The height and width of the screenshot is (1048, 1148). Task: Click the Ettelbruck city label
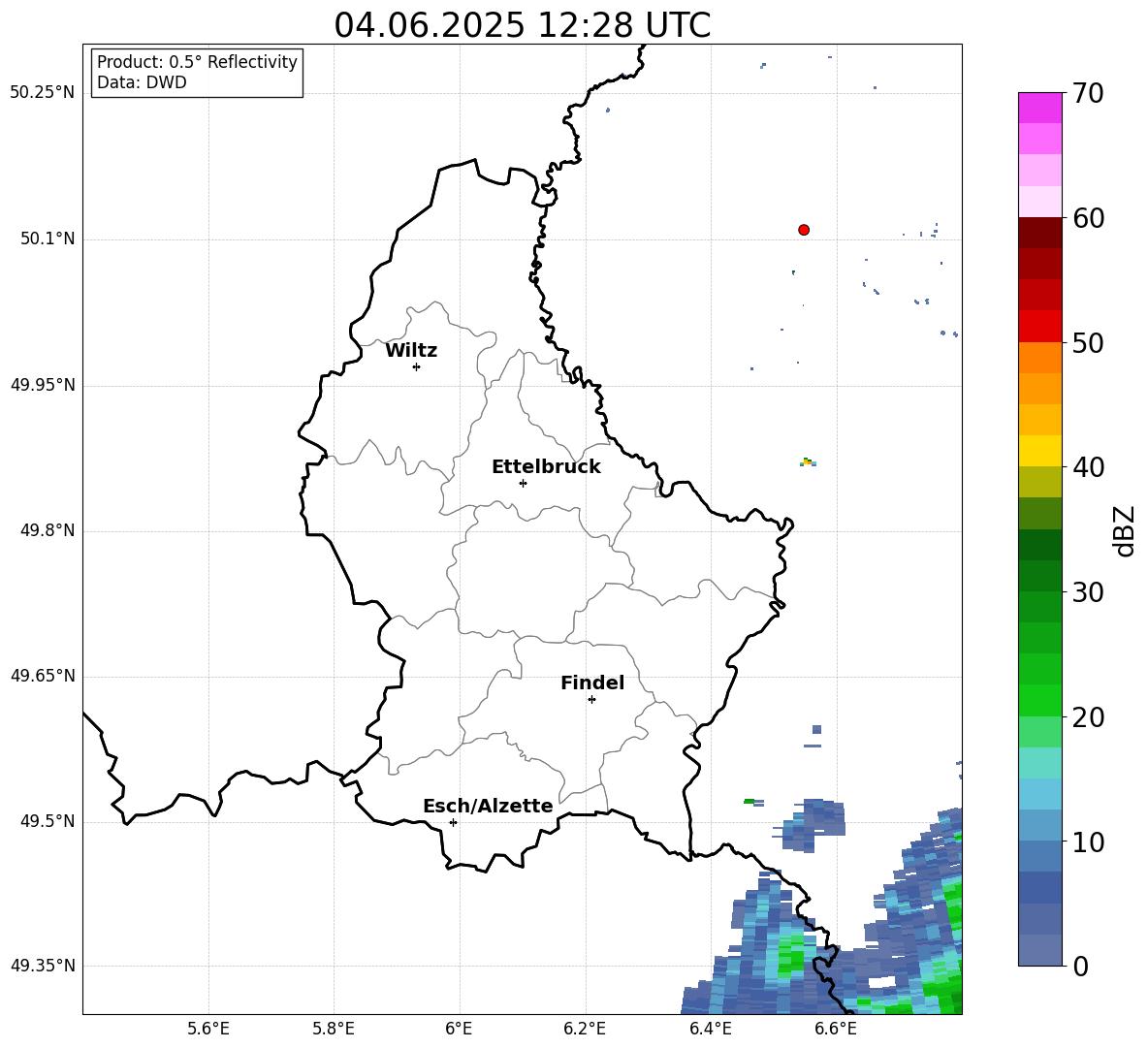(x=546, y=467)
